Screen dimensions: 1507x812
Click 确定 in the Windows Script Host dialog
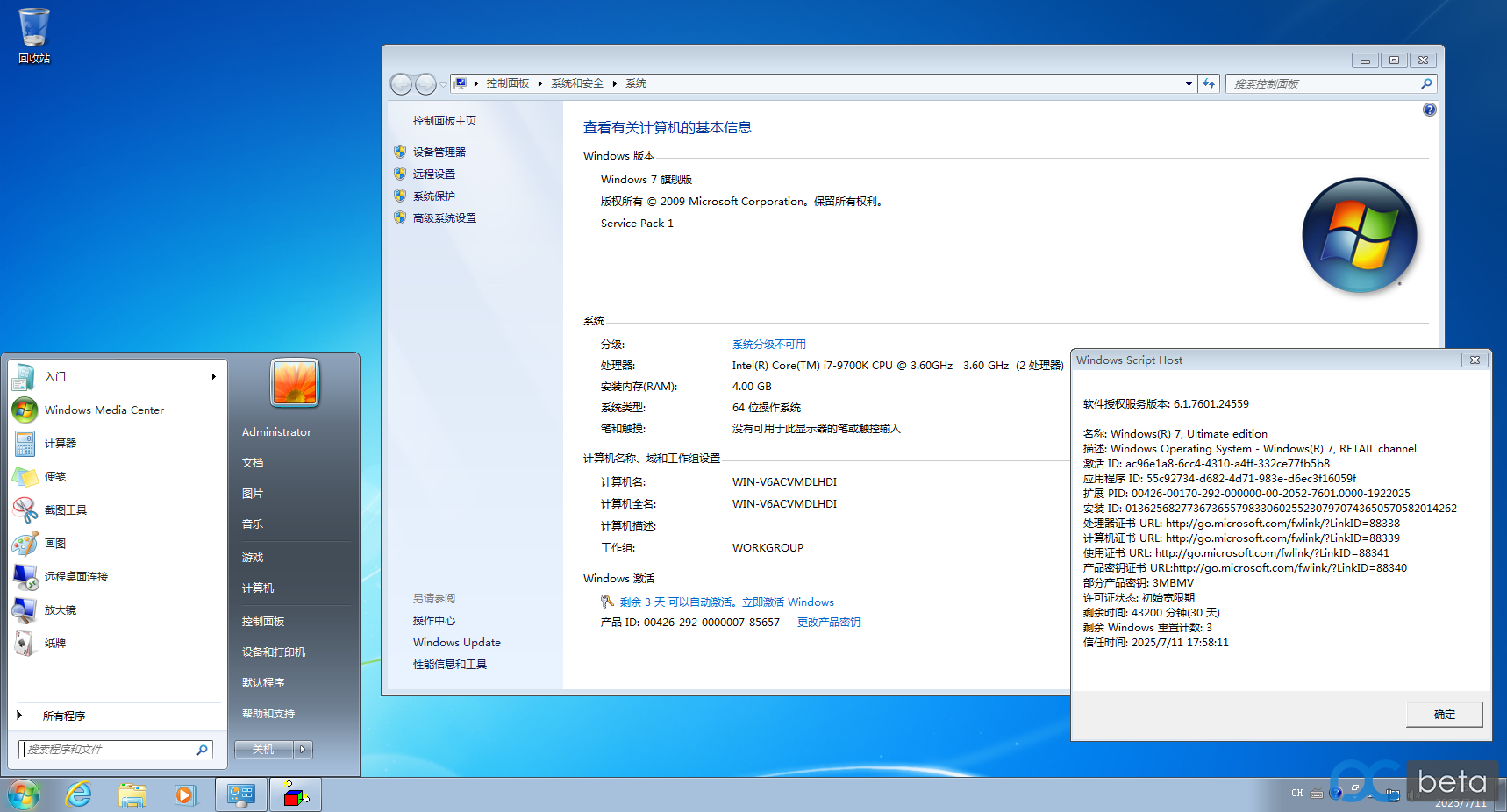click(x=1444, y=715)
